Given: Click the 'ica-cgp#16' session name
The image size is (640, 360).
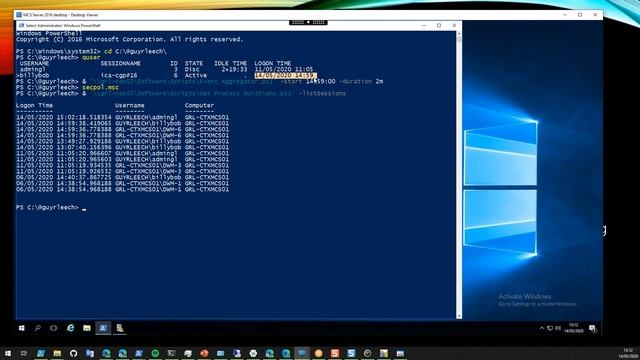Looking at the screenshot, I should (x=119, y=76).
